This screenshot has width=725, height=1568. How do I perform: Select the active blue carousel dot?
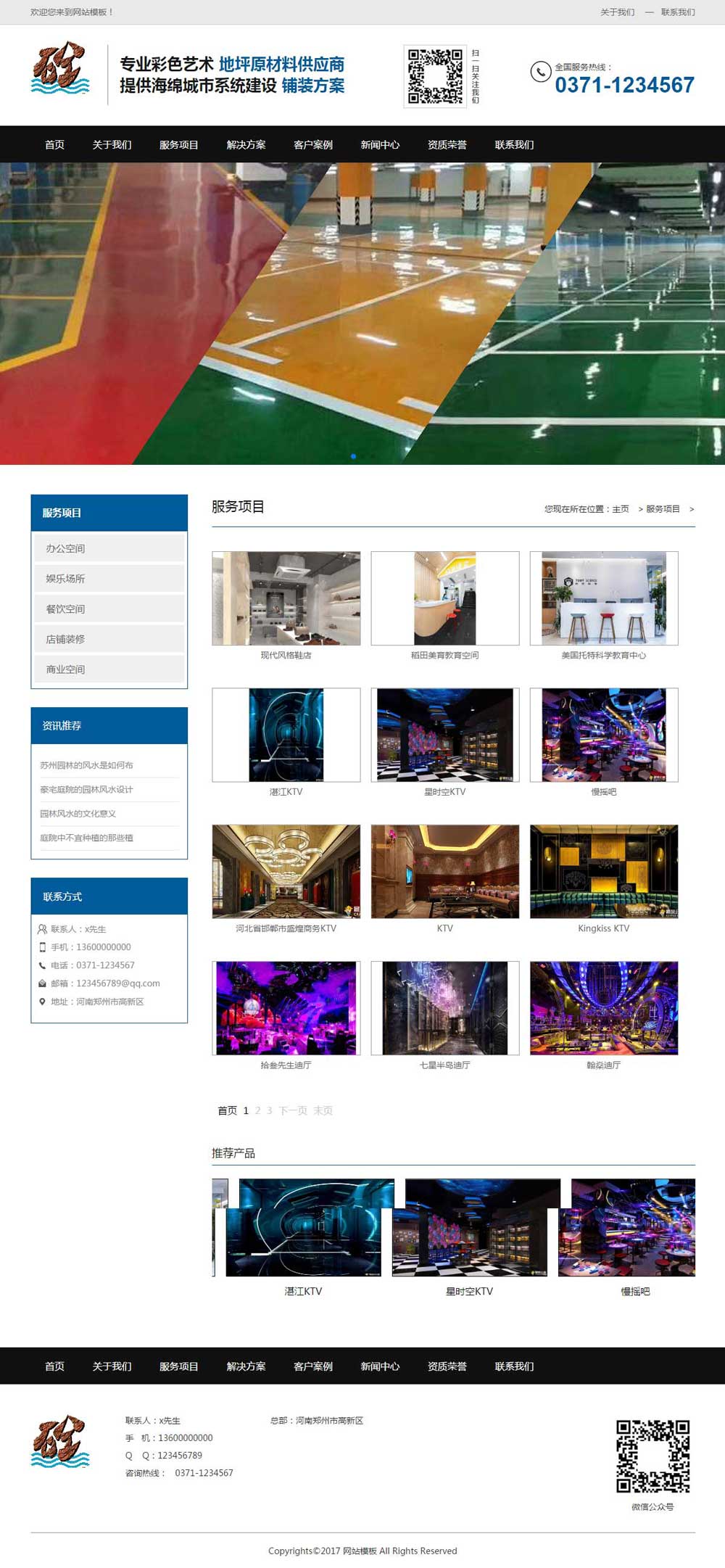353,456
